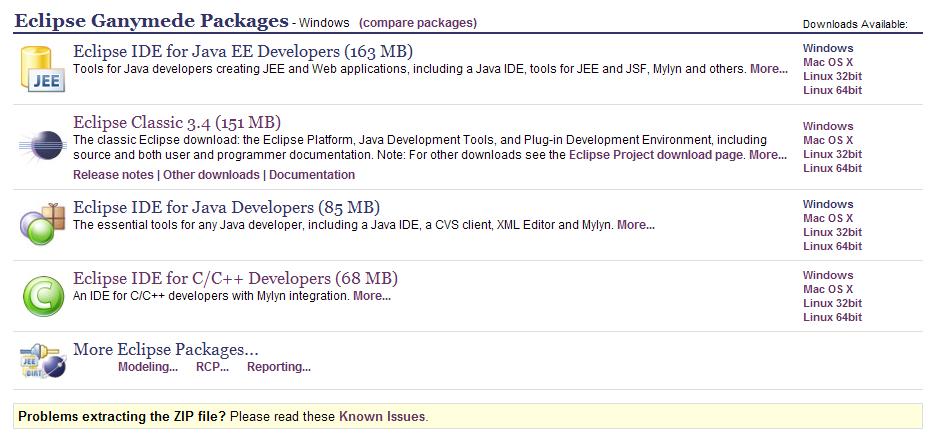This screenshot has height=442, width=929.
Task: Download C/C++ package for Linux 64bit
Action: [832, 318]
